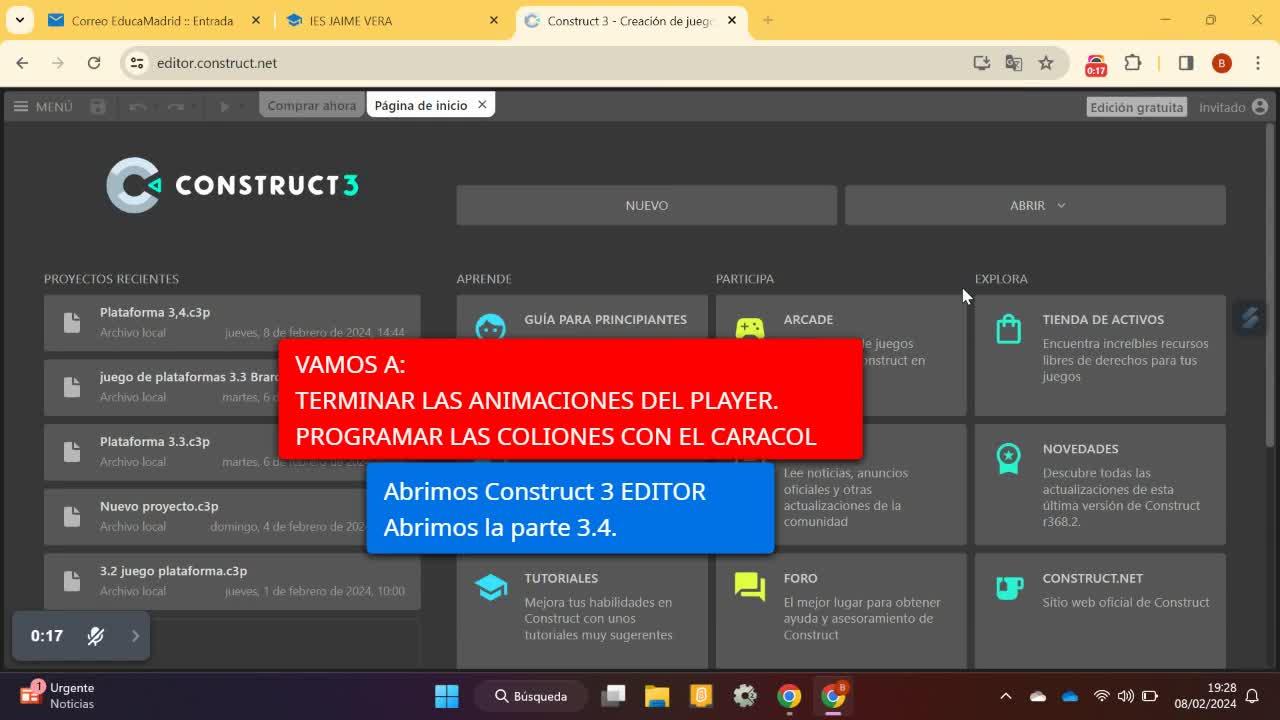Open the FORO card title
The height and width of the screenshot is (720, 1280).
tap(800, 579)
